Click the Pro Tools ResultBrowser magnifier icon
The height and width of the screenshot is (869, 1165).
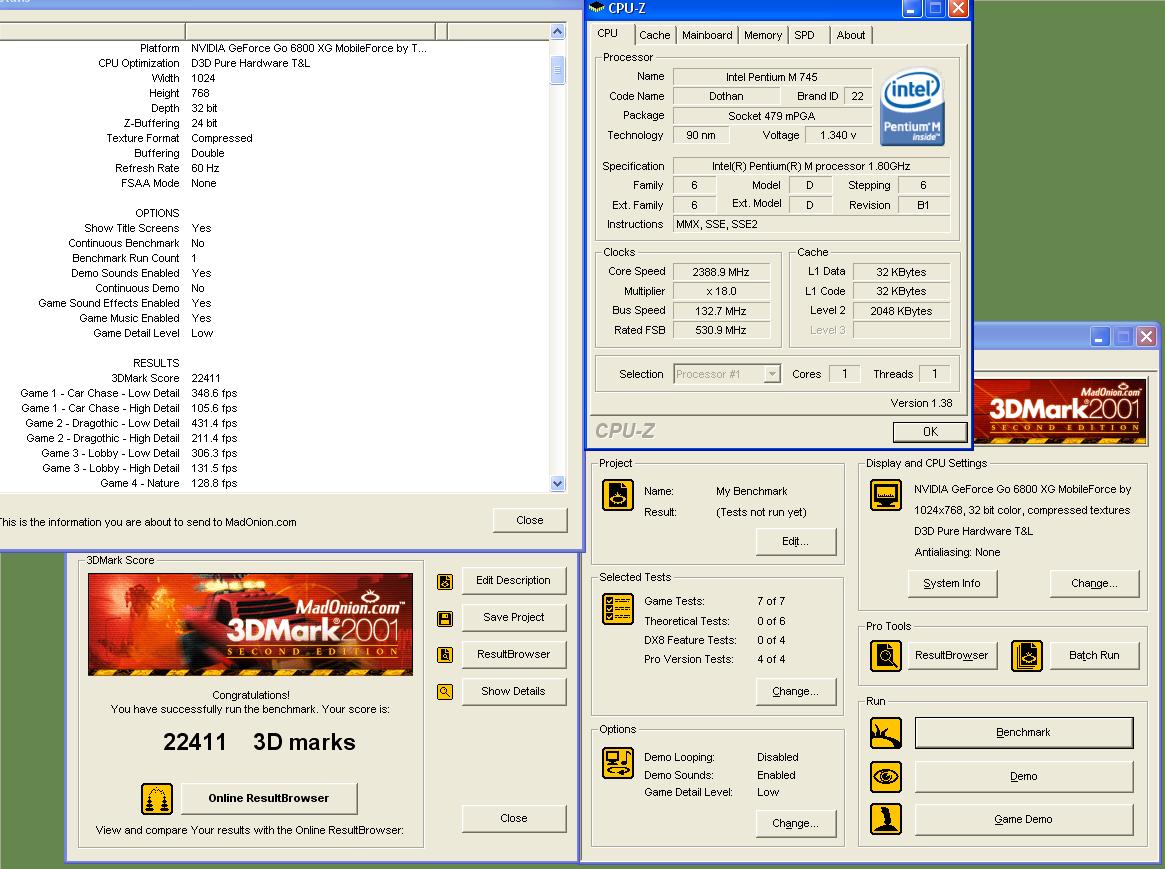point(886,656)
